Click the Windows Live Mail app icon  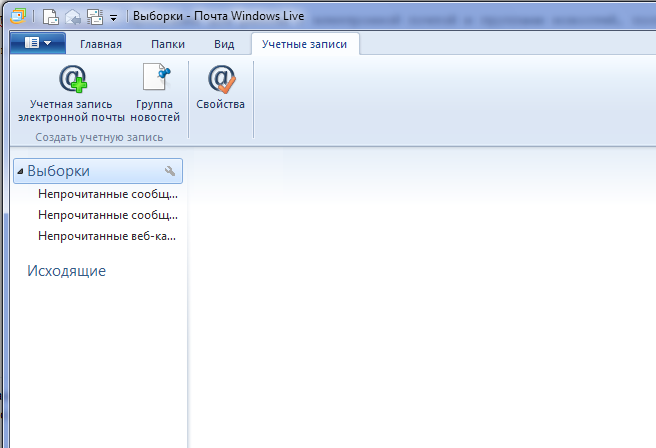(x=17, y=16)
